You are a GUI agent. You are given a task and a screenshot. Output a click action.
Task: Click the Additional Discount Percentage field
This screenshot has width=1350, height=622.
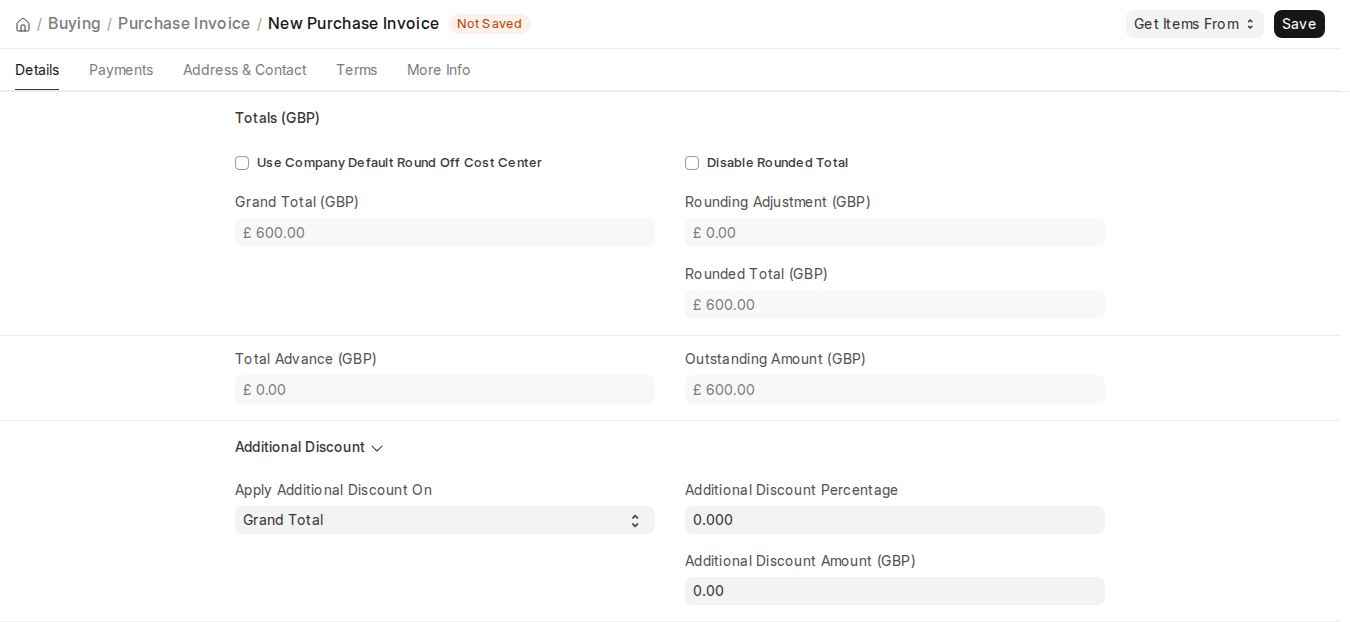(895, 520)
